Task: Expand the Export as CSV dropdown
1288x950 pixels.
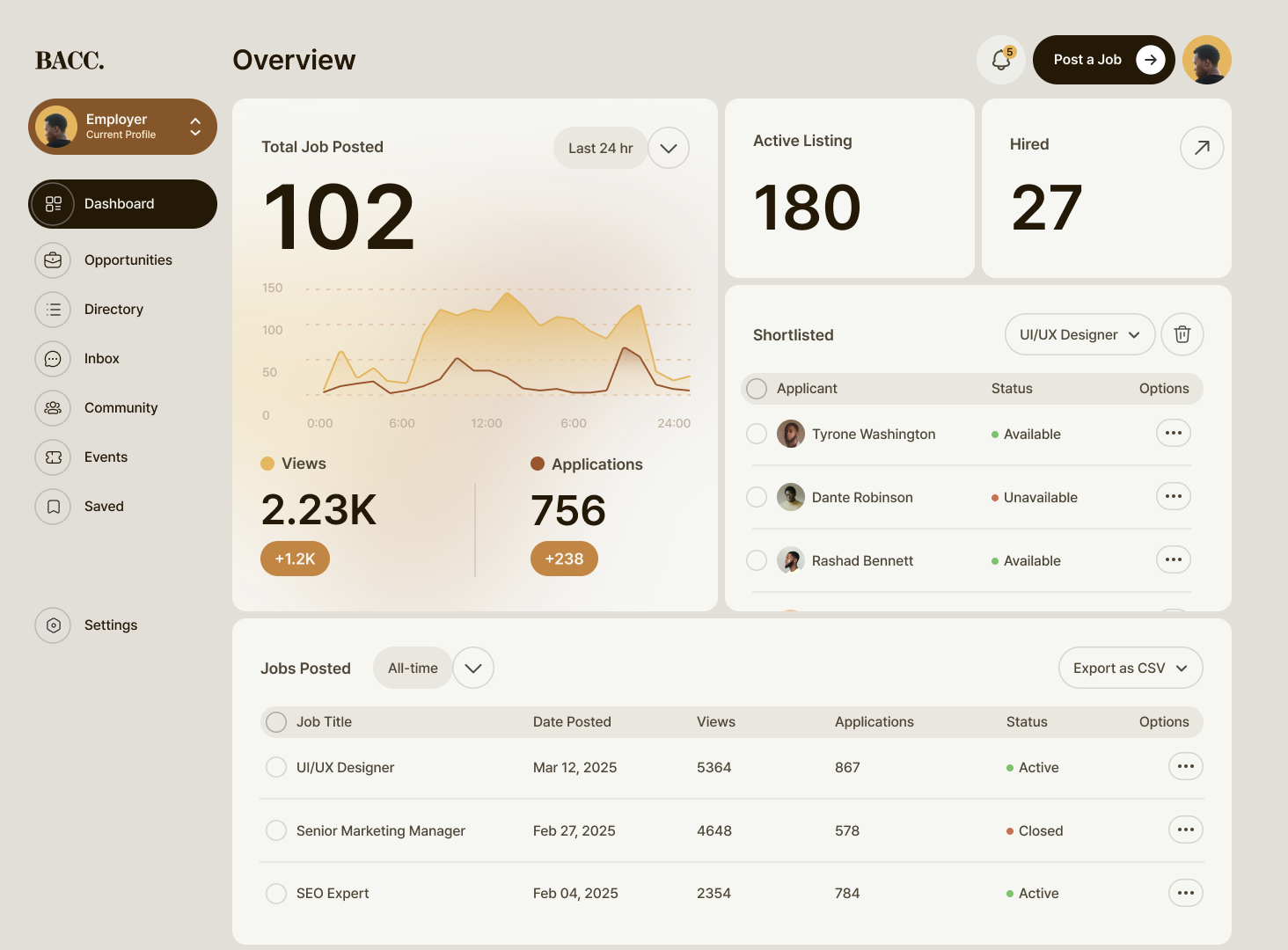Action: [x=1130, y=669]
